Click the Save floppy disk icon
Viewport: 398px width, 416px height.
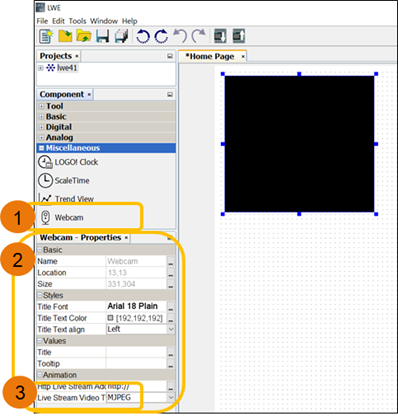103,36
